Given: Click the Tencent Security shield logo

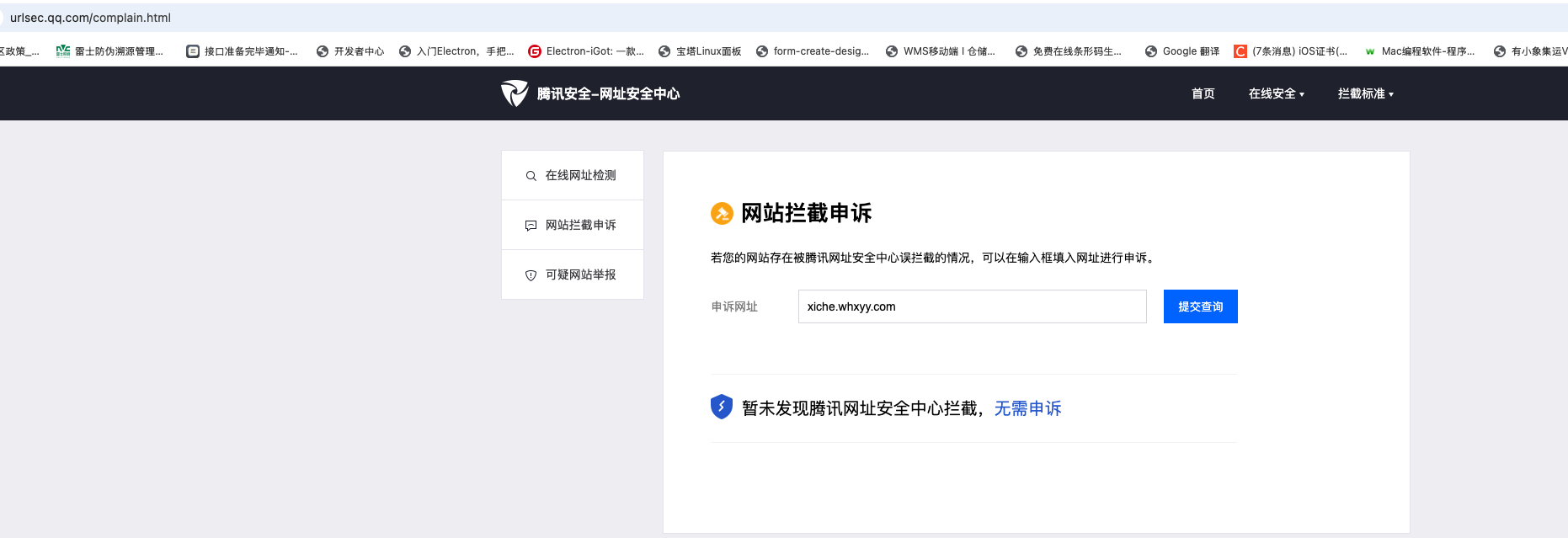Looking at the screenshot, I should 515,93.
